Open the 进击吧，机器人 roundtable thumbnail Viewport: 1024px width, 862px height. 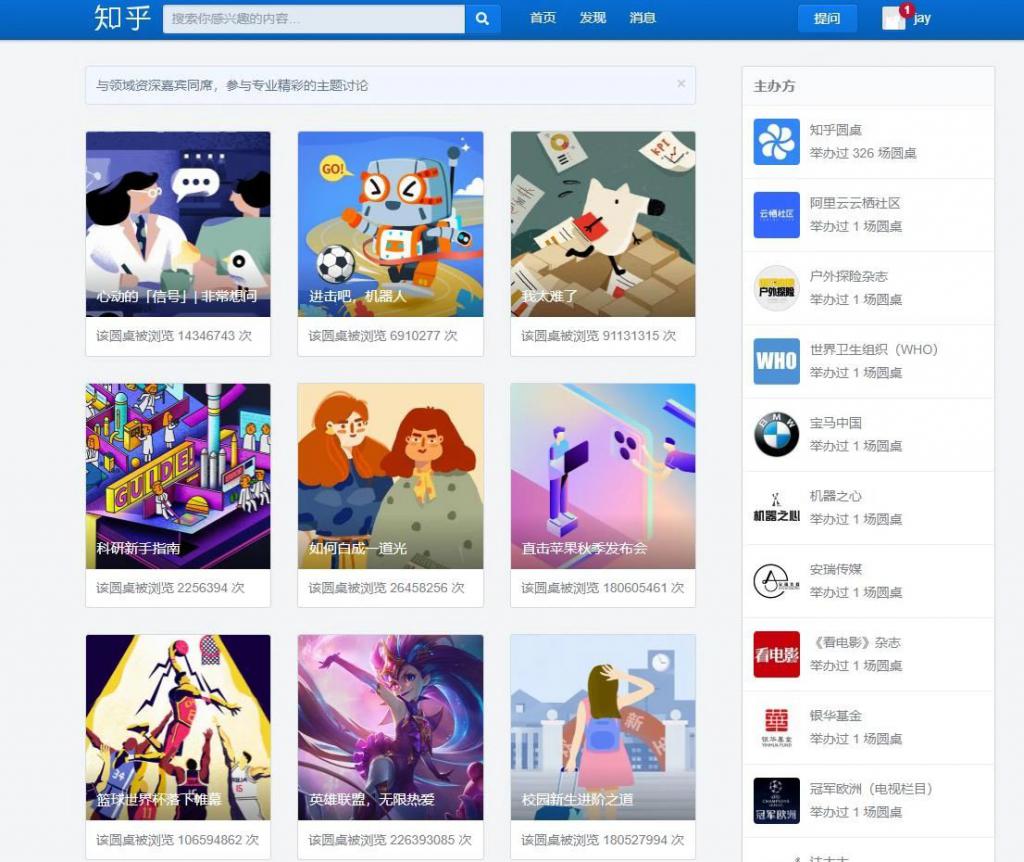[x=390, y=224]
